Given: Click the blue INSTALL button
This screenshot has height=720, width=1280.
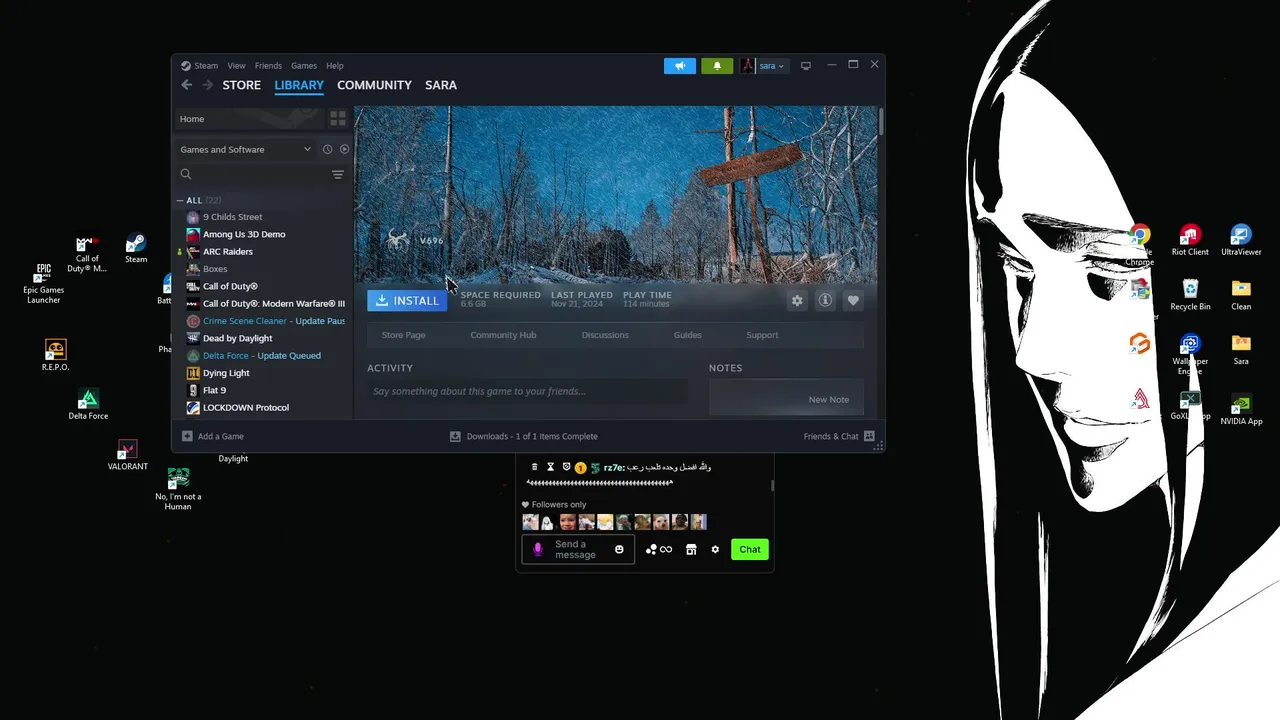Looking at the screenshot, I should [x=407, y=300].
